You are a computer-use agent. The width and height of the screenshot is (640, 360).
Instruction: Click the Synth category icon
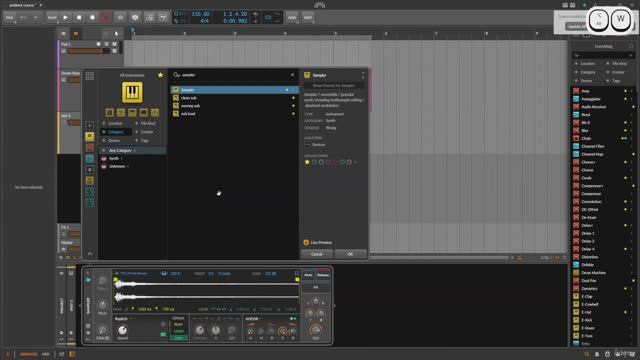[104, 158]
